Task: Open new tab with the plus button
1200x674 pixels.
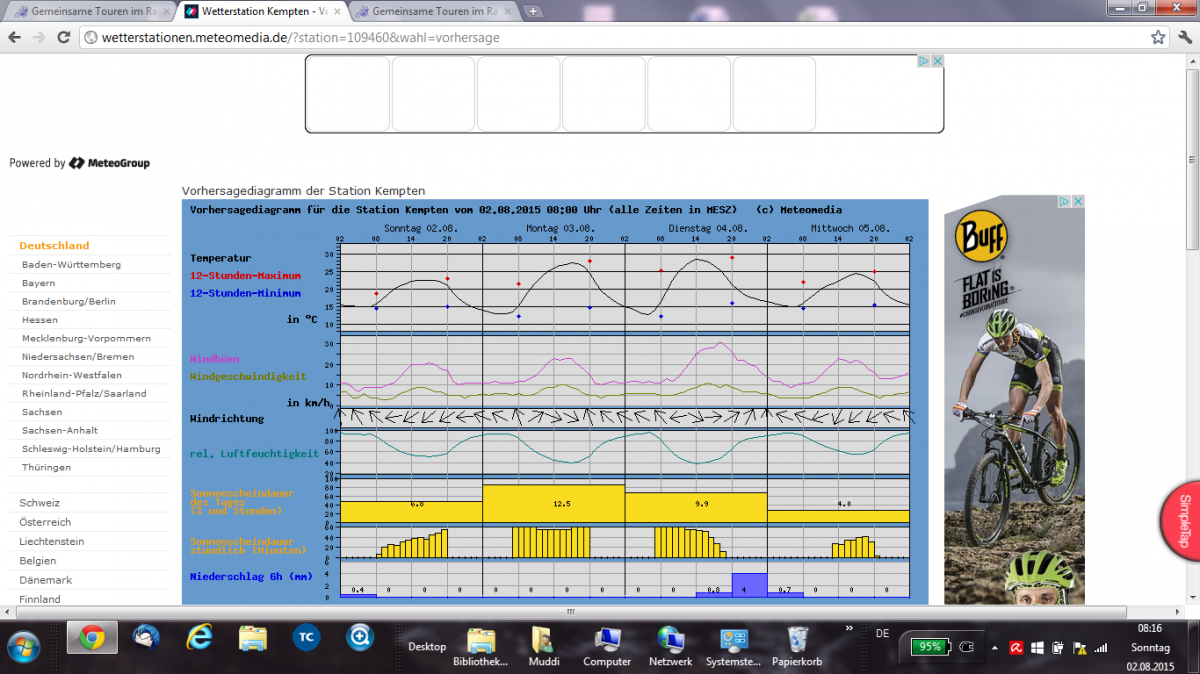Action: click(x=534, y=12)
